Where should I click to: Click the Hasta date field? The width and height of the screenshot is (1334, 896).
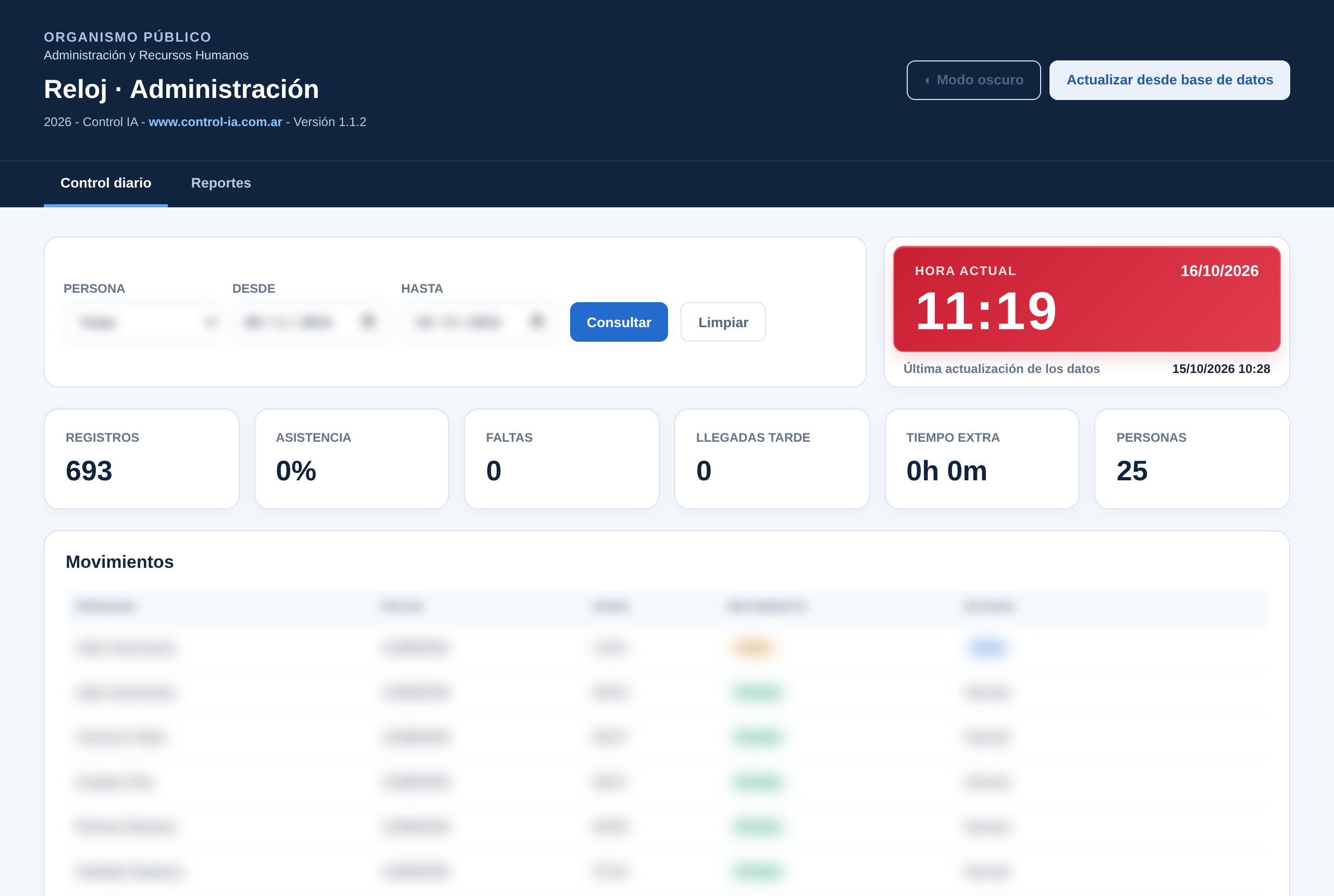tap(479, 322)
